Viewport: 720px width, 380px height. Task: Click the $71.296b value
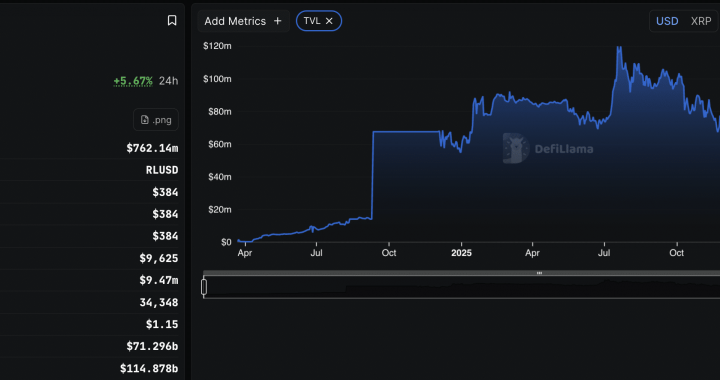[152, 346]
